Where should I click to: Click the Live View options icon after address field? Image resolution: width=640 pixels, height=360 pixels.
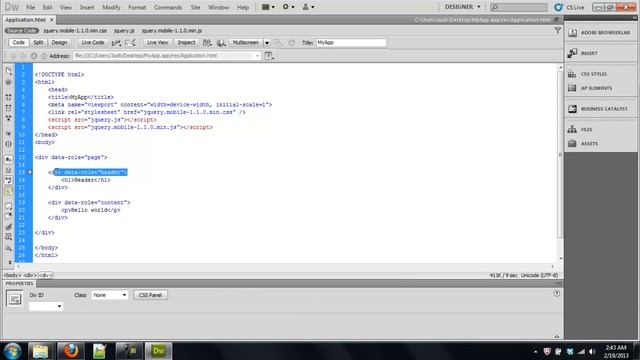point(269,56)
